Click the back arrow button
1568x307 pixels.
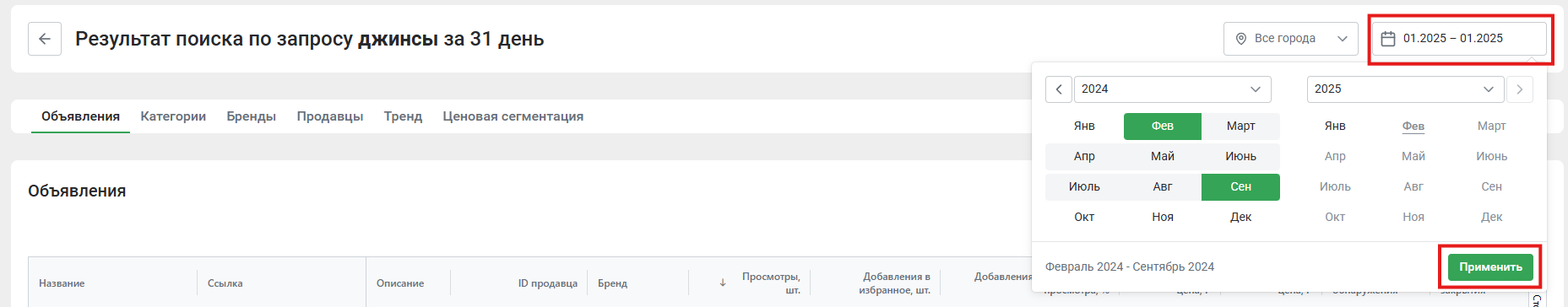pyautogui.click(x=45, y=39)
